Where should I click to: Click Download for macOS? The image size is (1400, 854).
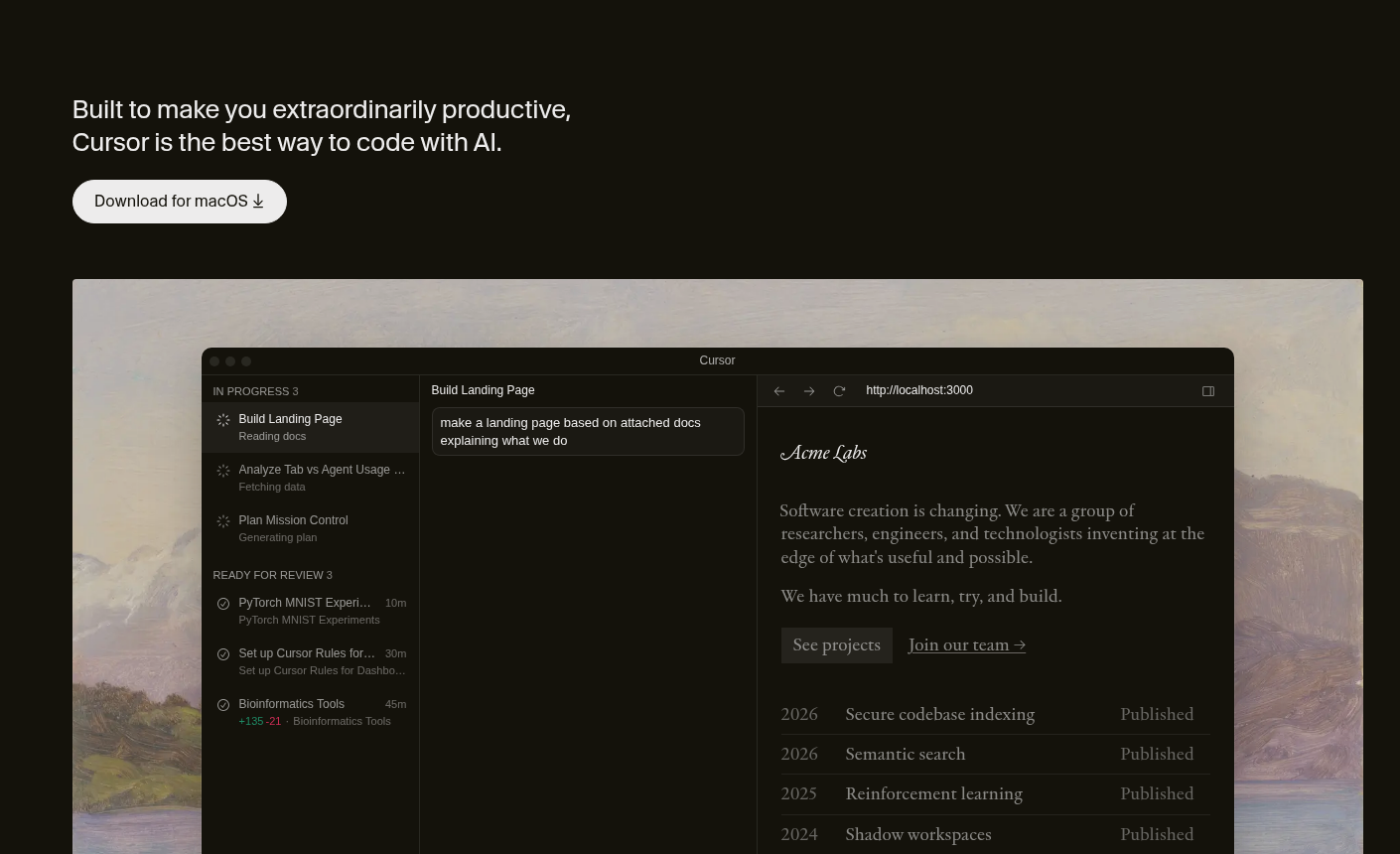[x=179, y=201]
